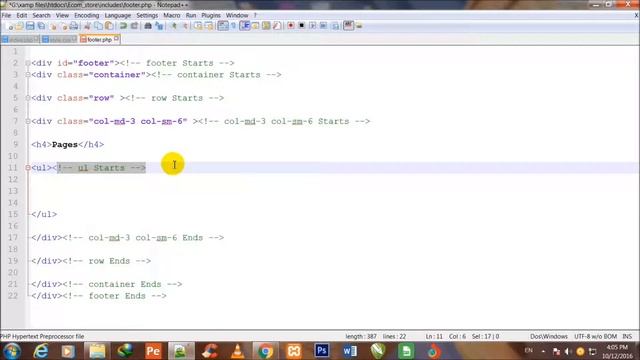Open the Encoding menu

coord(87,16)
